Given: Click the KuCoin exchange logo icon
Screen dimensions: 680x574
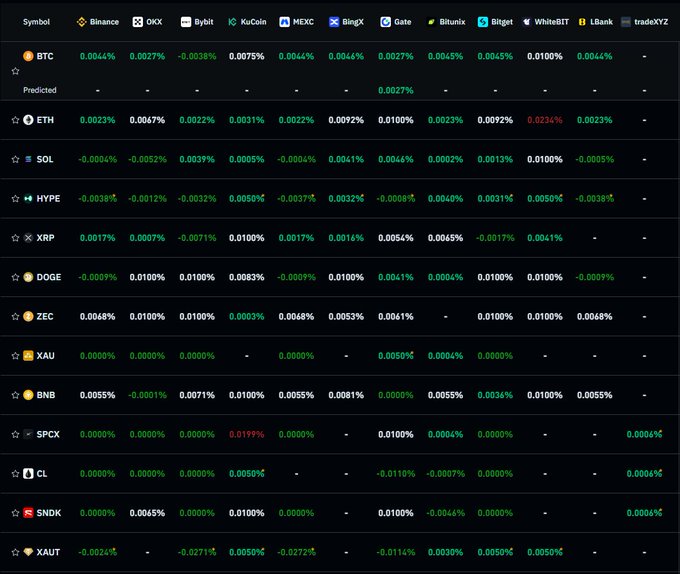Looking at the screenshot, I should [x=232, y=22].
